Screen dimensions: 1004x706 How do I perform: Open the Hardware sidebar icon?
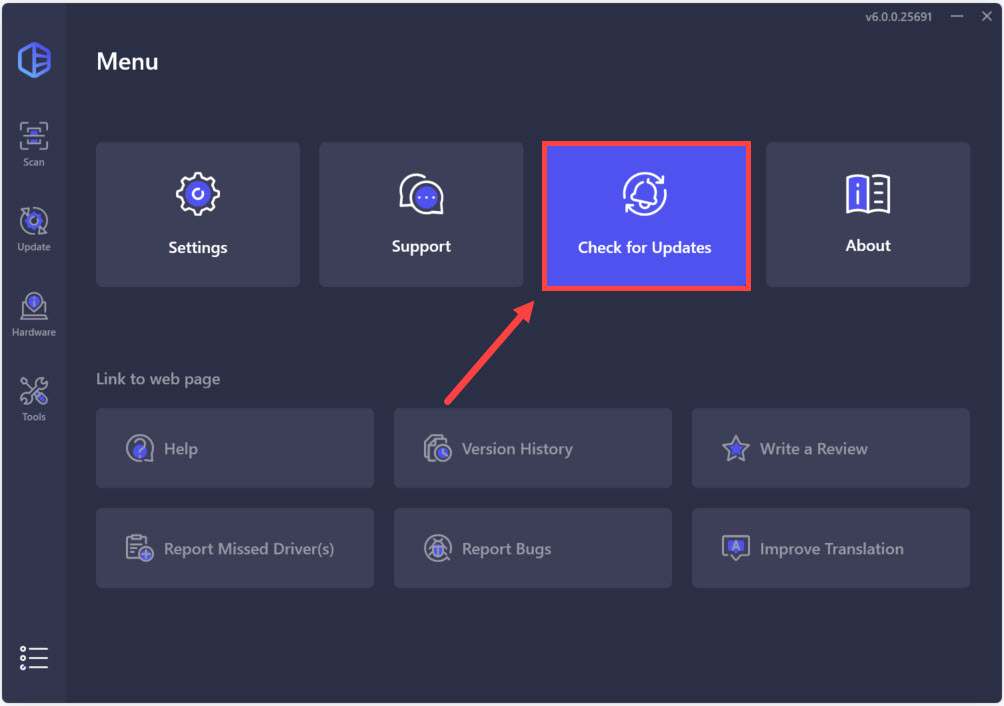34,314
